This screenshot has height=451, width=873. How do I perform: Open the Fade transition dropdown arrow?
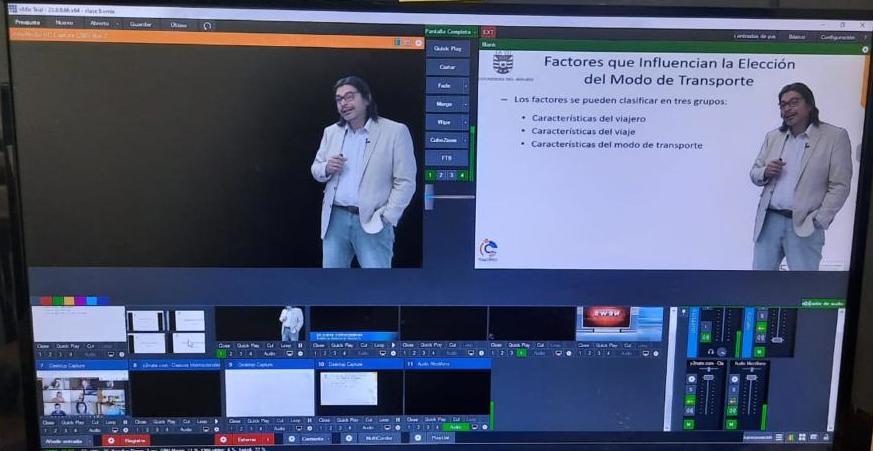(465, 86)
